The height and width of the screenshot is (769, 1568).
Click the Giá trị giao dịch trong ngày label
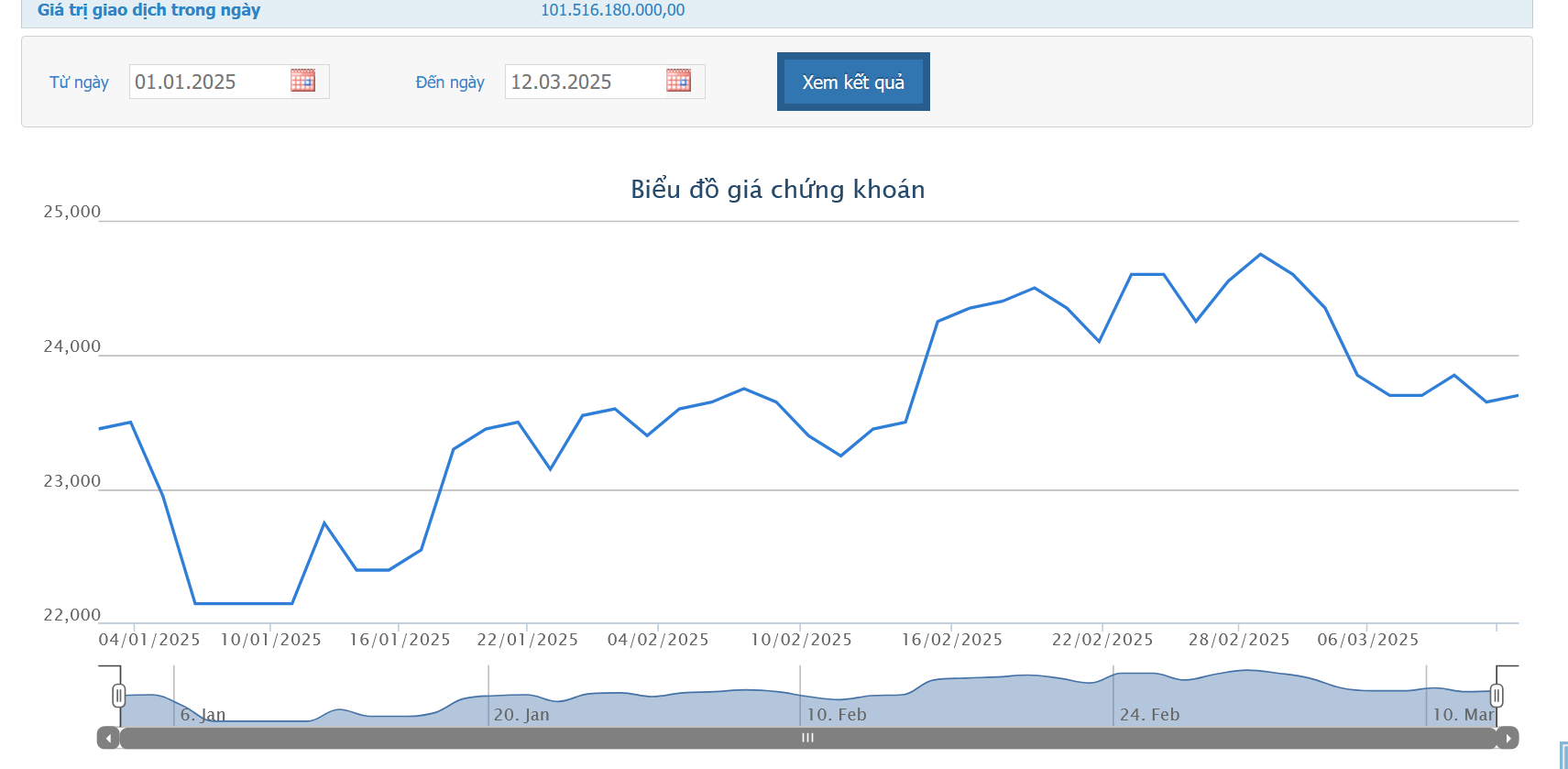pos(148,10)
